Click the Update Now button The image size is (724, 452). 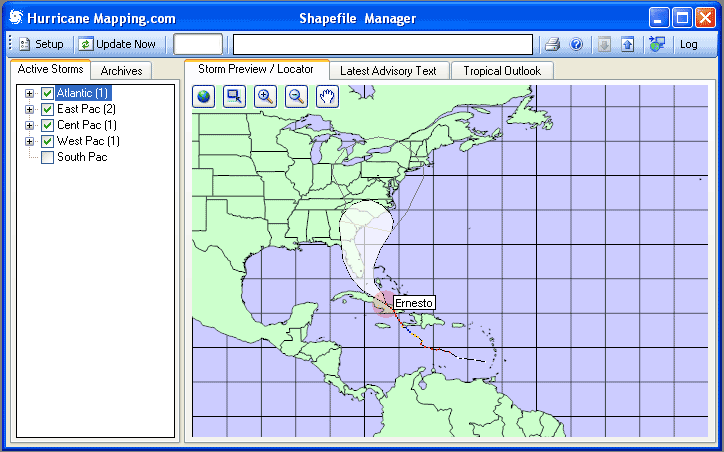[117, 44]
